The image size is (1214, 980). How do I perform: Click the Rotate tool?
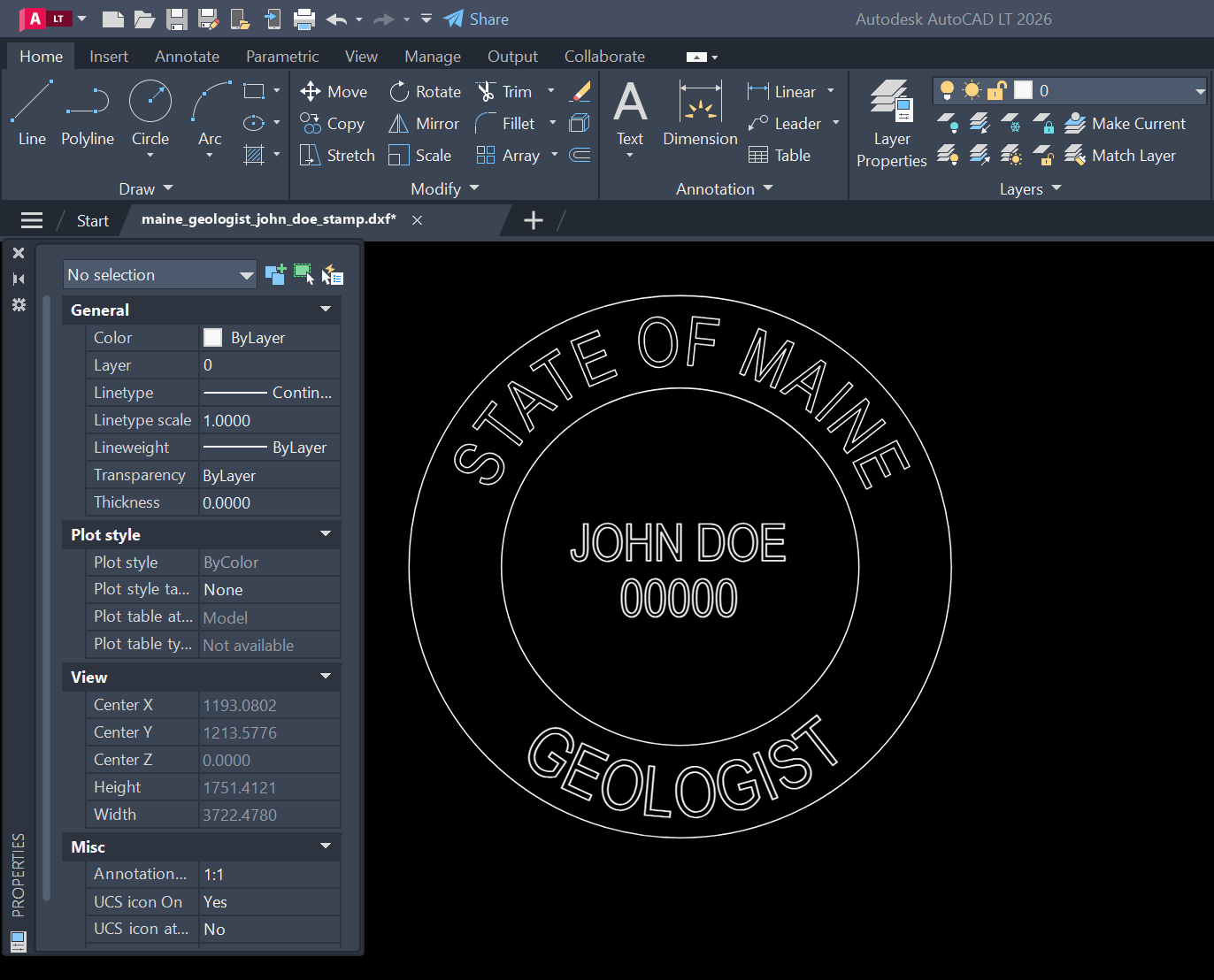click(x=426, y=92)
